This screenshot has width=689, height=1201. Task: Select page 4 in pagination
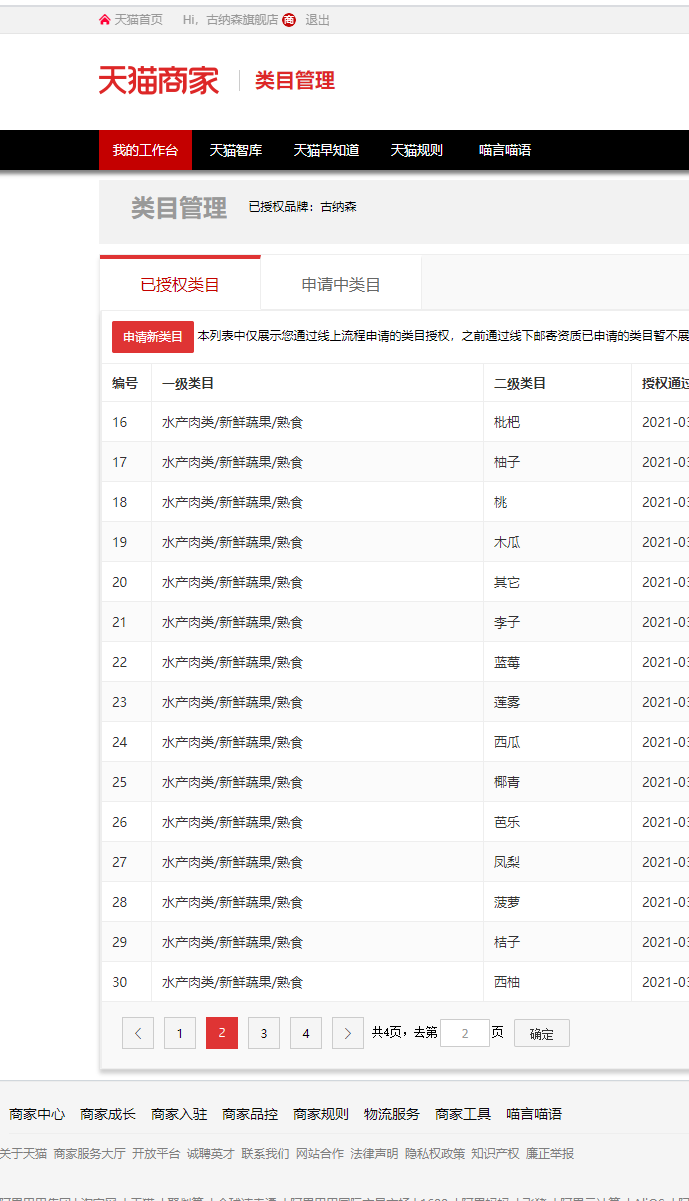[306, 1033]
